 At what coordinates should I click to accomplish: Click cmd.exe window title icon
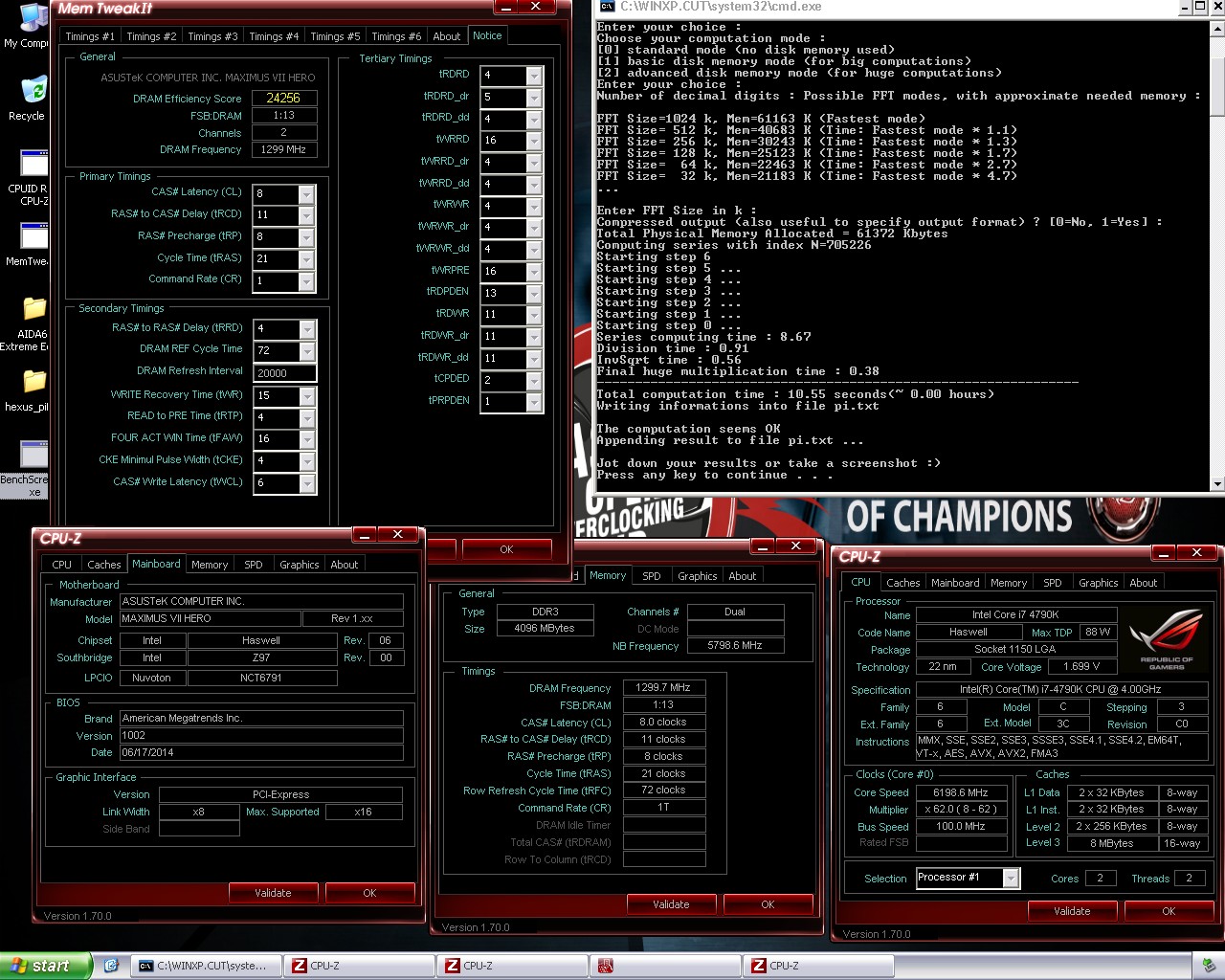tap(607, 7)
